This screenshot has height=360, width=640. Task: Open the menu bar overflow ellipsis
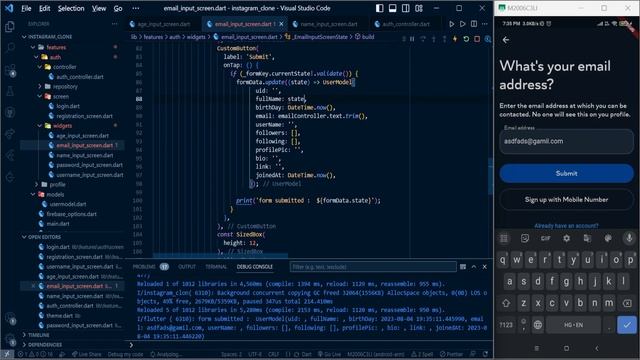[136, 8]
